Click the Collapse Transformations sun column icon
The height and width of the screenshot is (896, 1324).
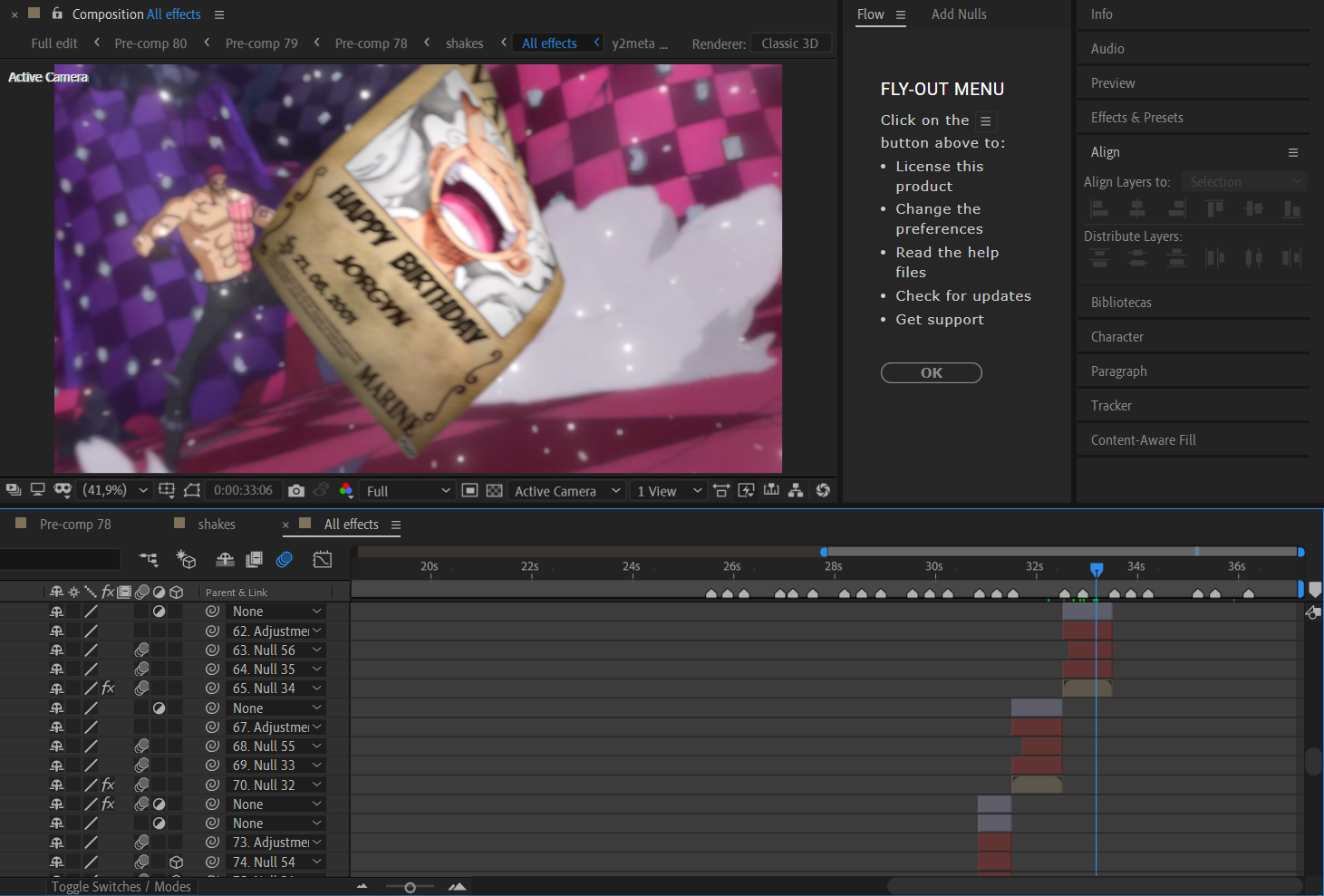[73, 592]
